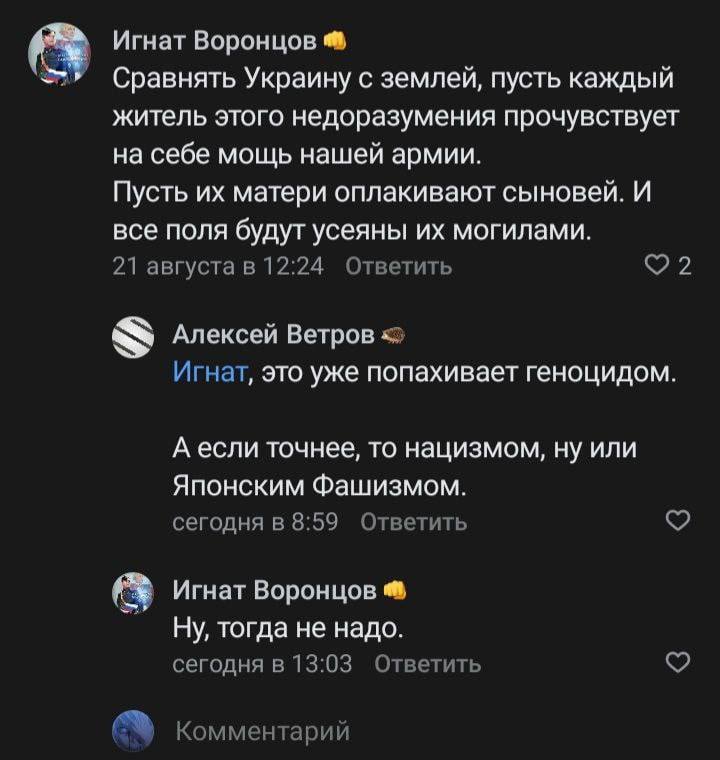This screenshot has height=760, width=720.
Task: Like Алексей Ветров's reply about геноцид
Action: tap(677, 521)
